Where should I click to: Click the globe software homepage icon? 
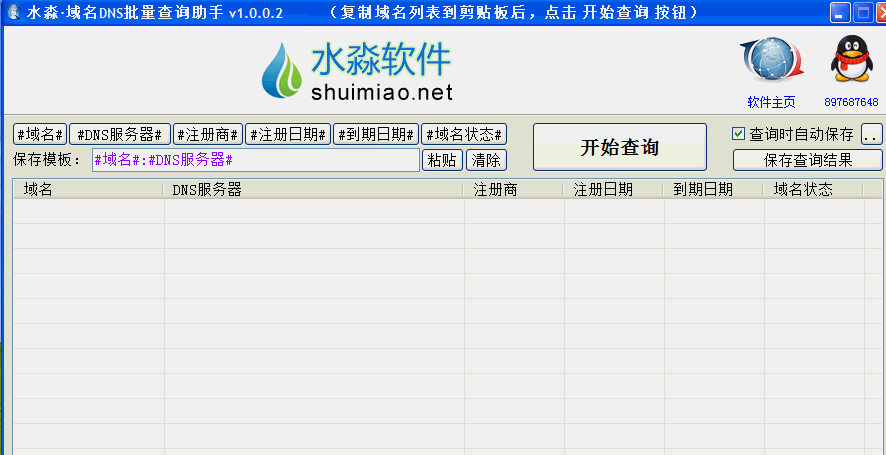pos(771,60)
